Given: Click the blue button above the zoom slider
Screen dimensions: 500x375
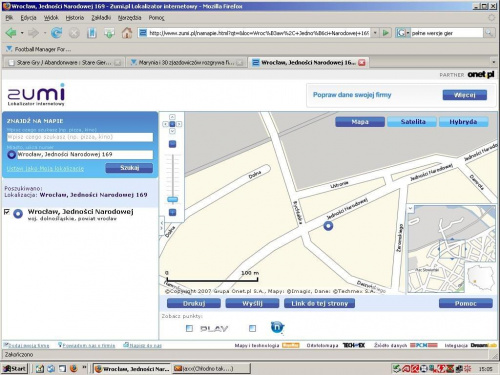Looking at the screenshot, I should point(172,144).
